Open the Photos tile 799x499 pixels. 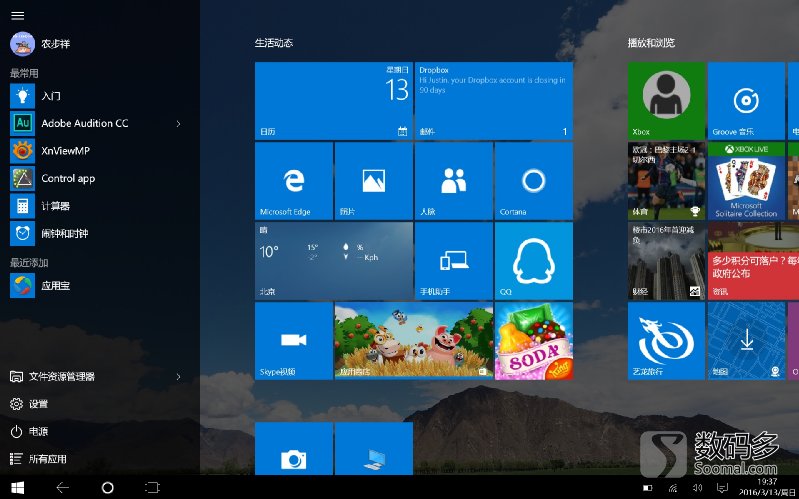pos(373,180)
